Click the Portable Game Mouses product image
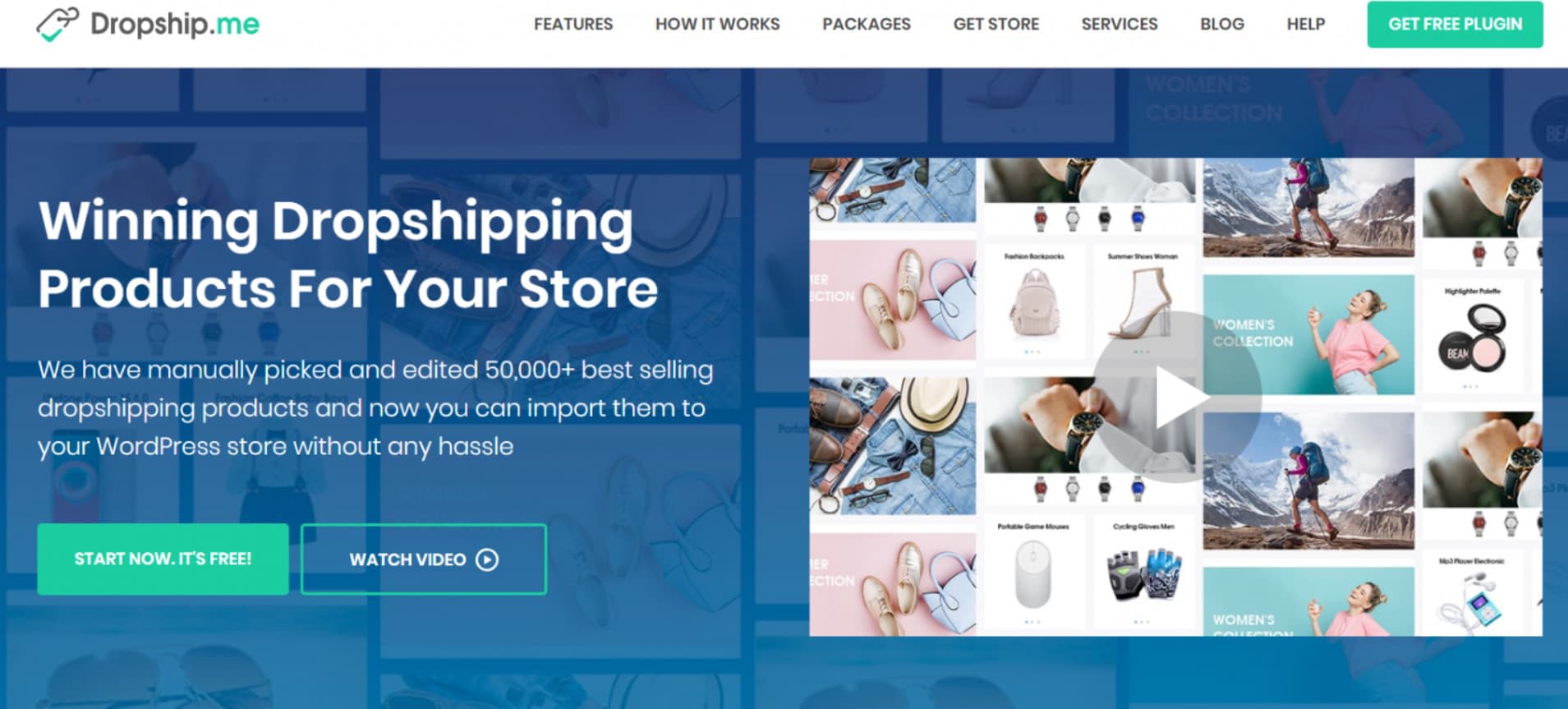Viewport: 1568px width, 709px height. (x=1033, y=573)
